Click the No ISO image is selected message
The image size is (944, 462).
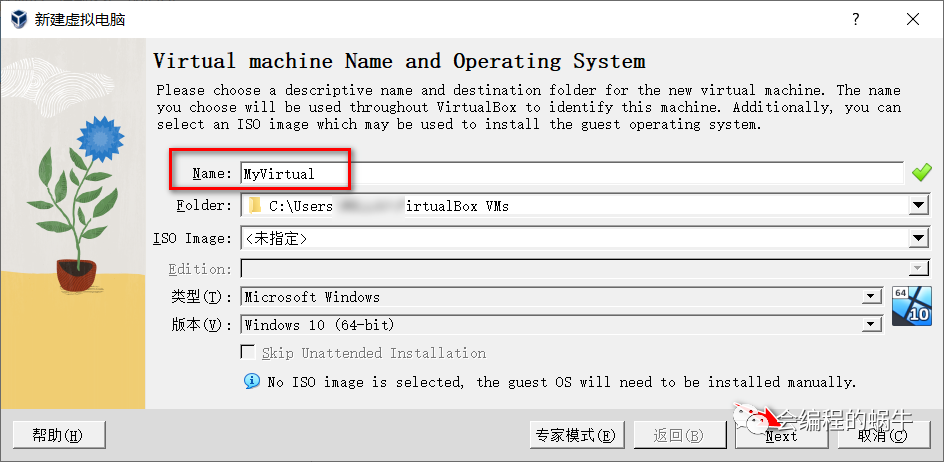(x=561, y=382)
